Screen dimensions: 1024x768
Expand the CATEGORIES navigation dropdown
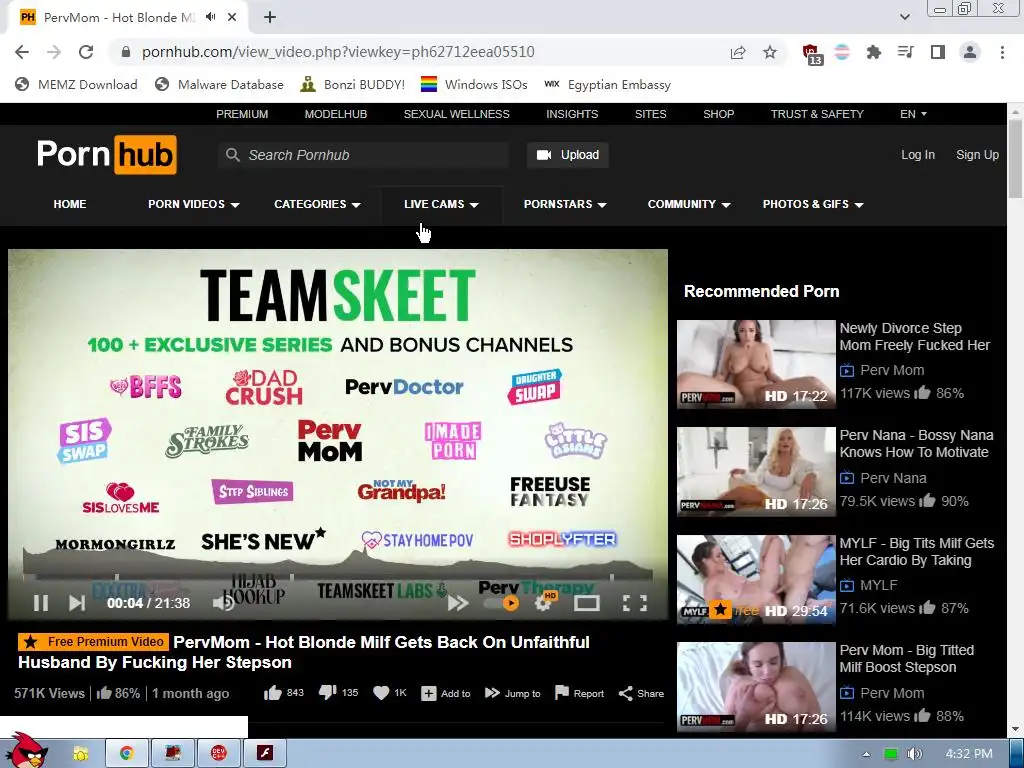(317, 204)
